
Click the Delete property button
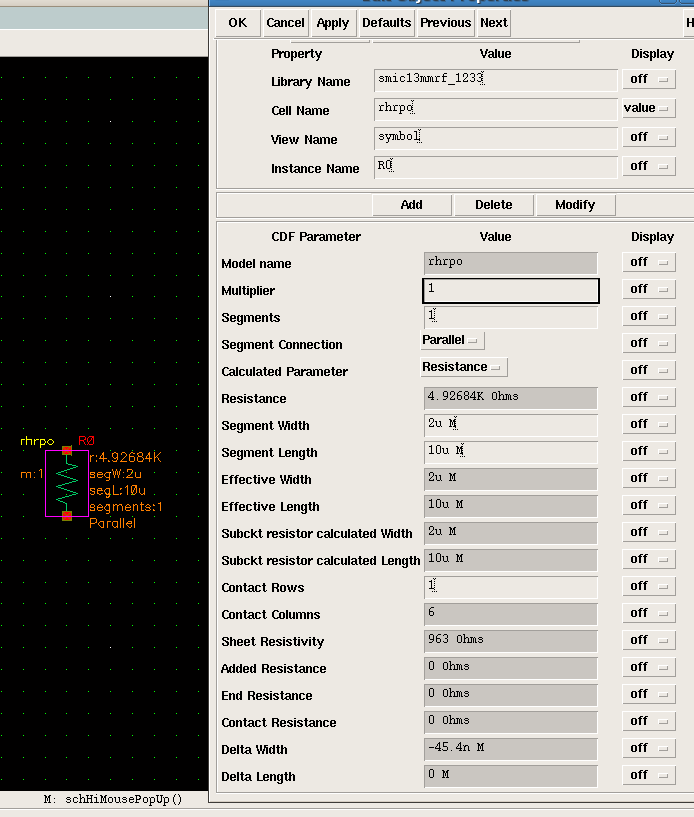point(493,205)
